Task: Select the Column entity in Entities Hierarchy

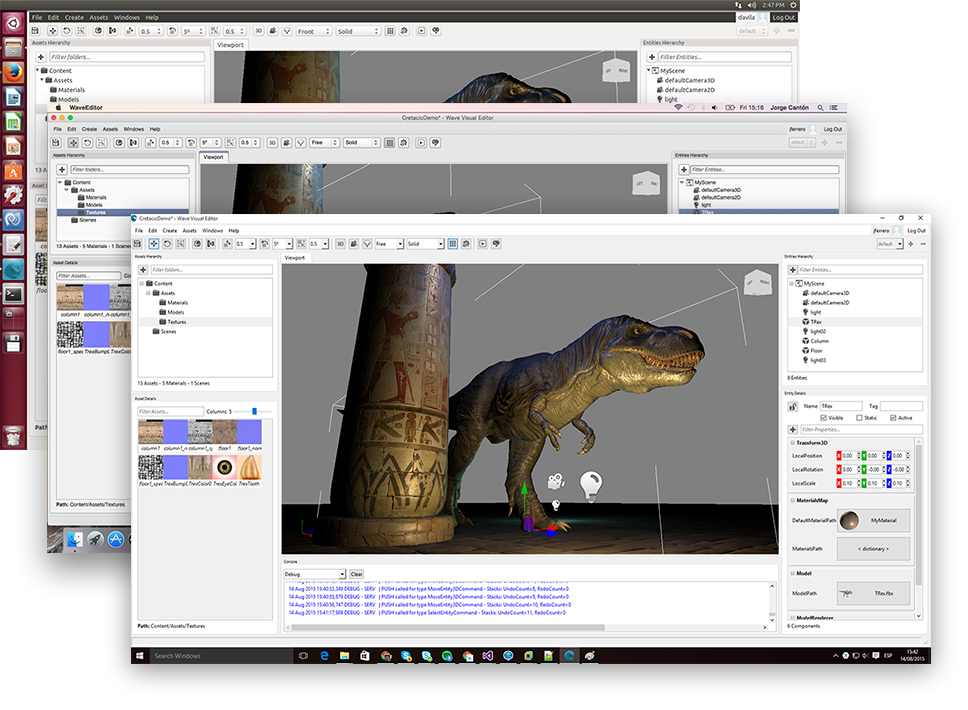Action: tap(820, 341)
